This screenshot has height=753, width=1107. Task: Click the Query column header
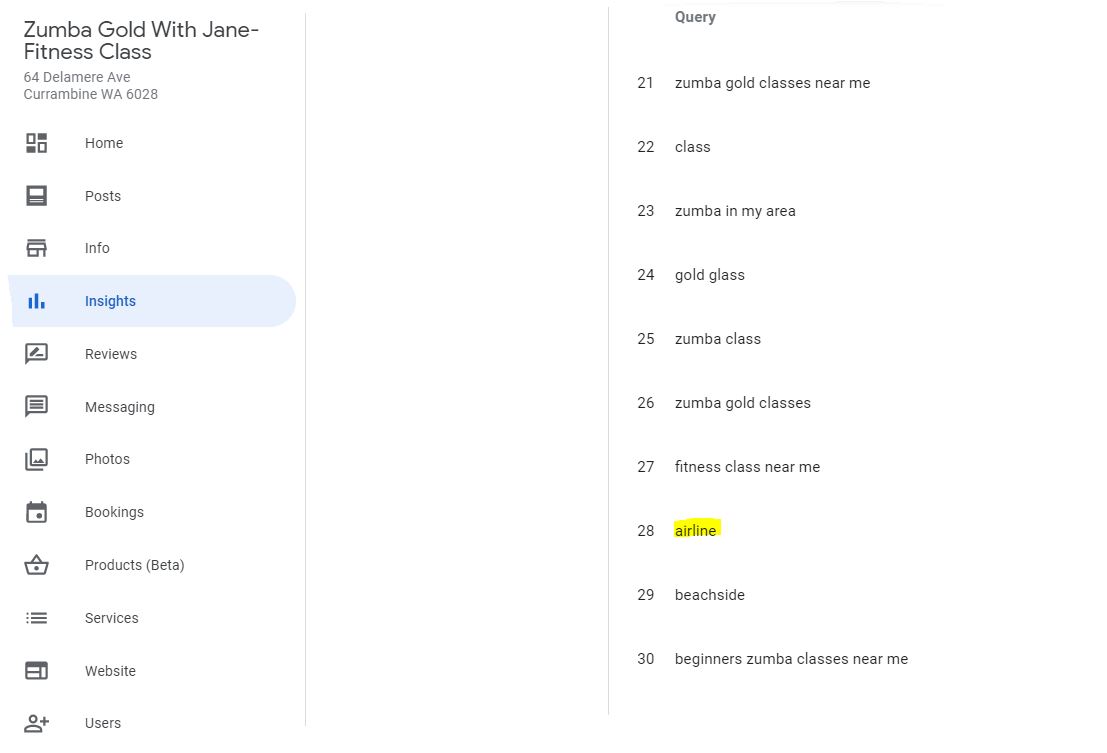695,17
